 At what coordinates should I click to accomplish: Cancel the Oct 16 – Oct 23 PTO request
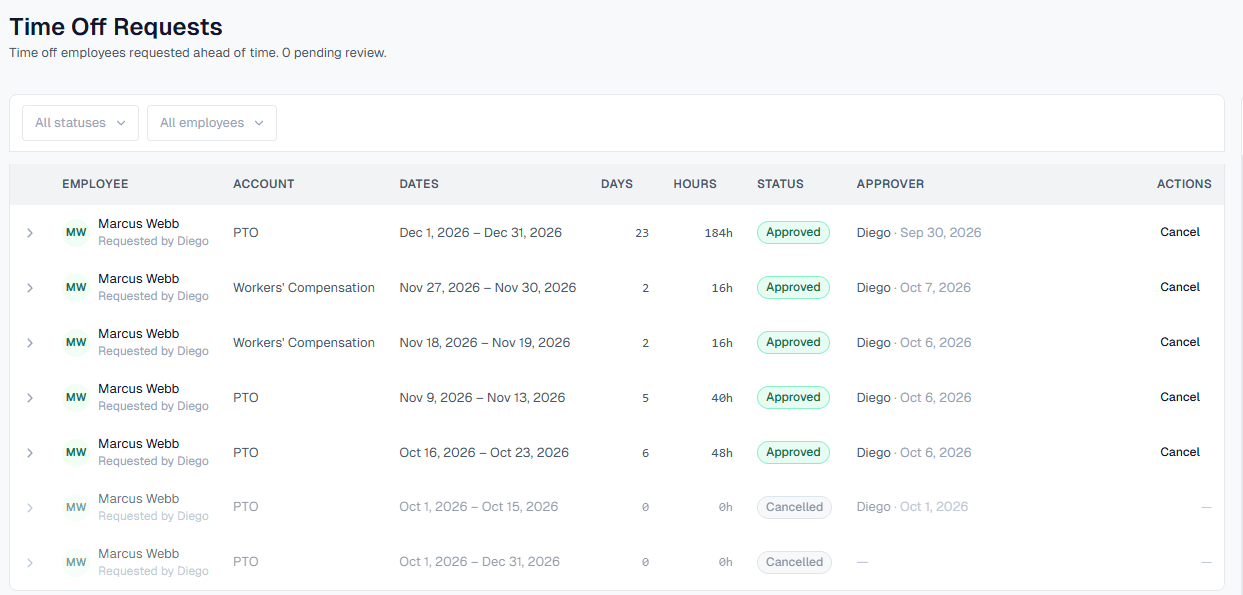point(1180,452)
